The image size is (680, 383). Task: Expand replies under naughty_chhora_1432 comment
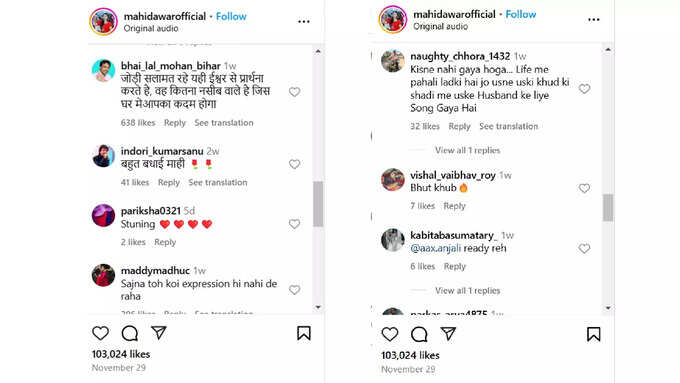pyautogui.click(x=468, y=150)
